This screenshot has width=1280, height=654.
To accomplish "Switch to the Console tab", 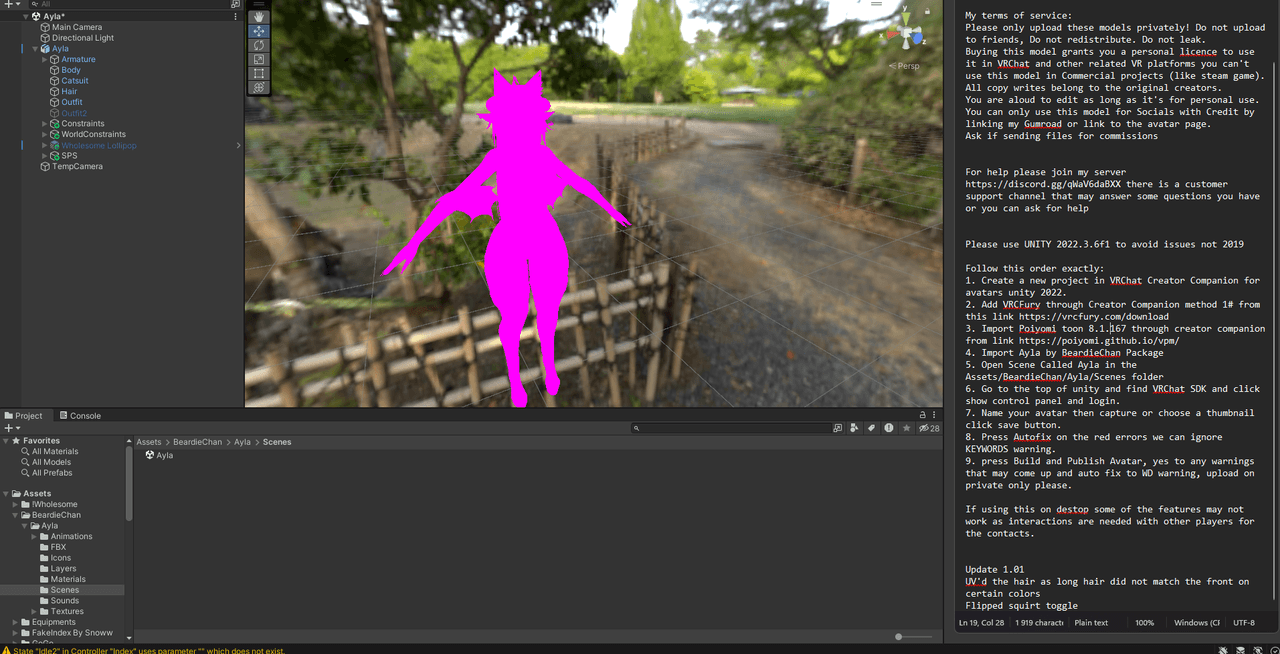I will click(80, 415).
